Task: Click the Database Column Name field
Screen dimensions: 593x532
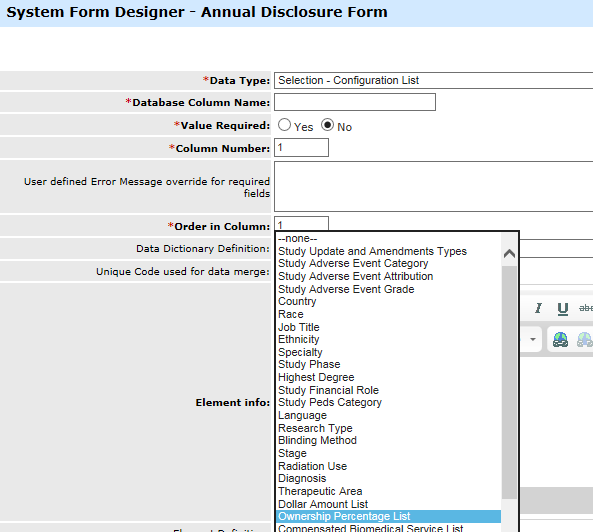Action: point(355,102)
